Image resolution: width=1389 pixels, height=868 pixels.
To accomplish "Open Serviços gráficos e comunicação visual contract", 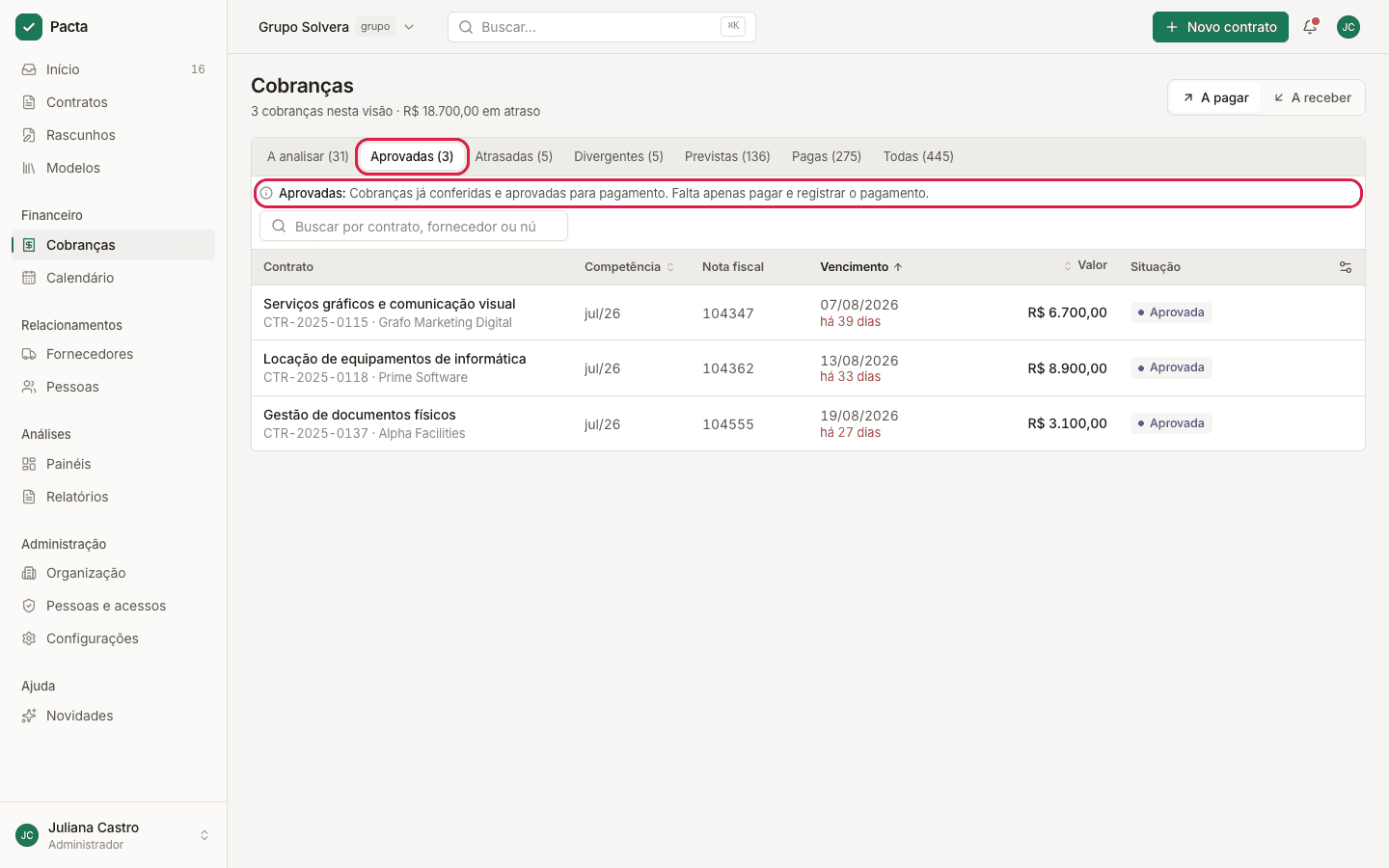I will point(390,304).
